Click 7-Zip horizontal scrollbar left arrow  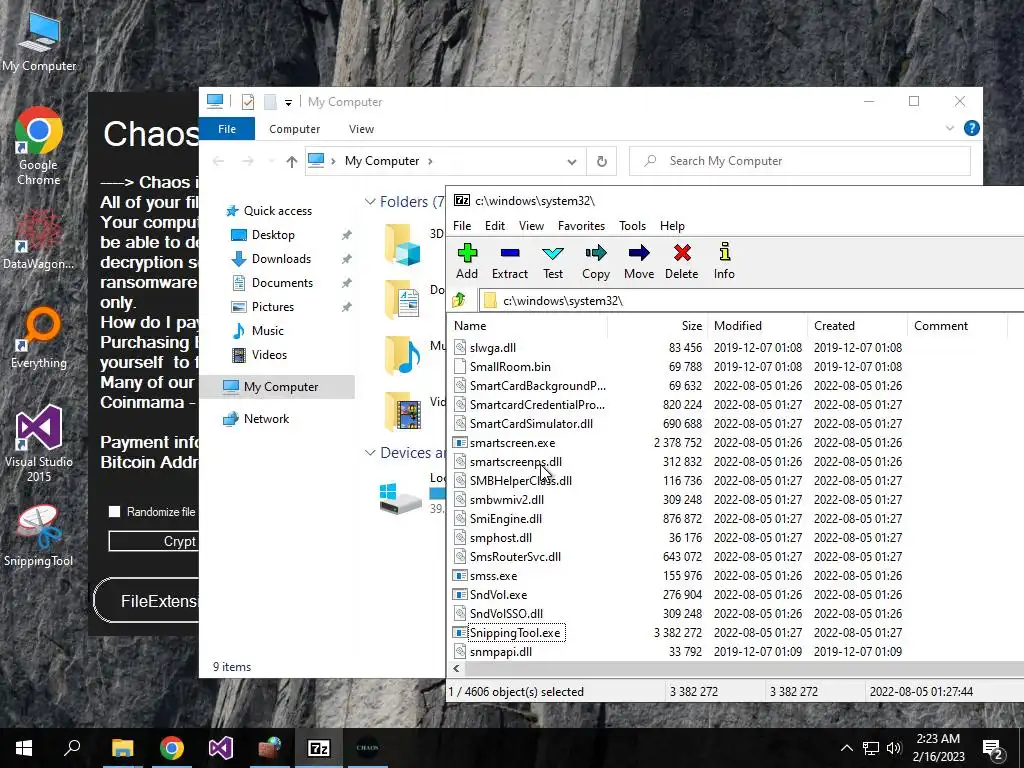(456, 668)
